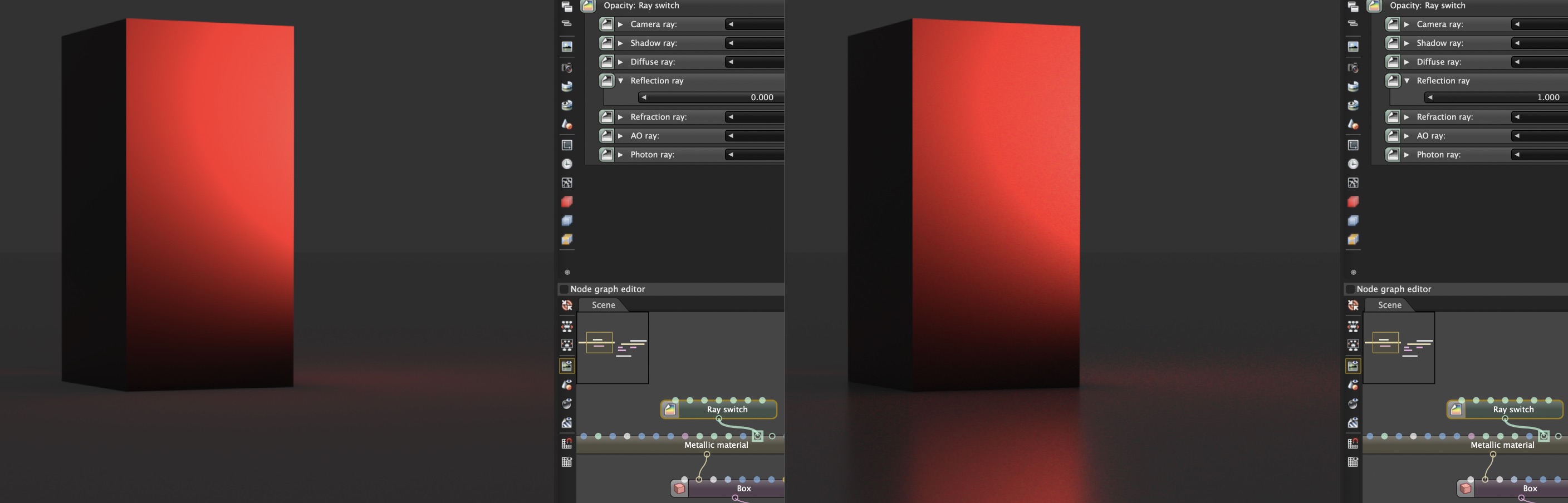Expand the Refraction ray row in the left inspector
1568x503 pixels.
pos(620,117)
